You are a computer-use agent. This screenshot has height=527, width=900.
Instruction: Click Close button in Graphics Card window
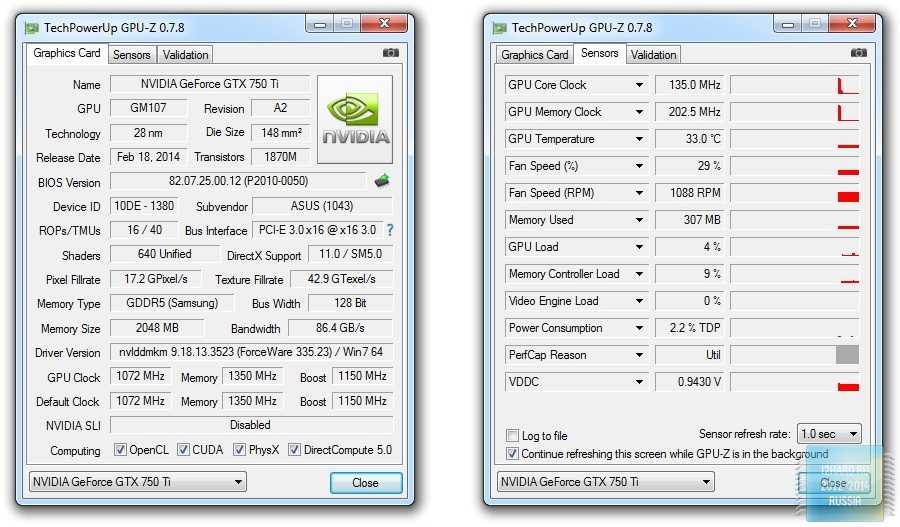[365, 482]
